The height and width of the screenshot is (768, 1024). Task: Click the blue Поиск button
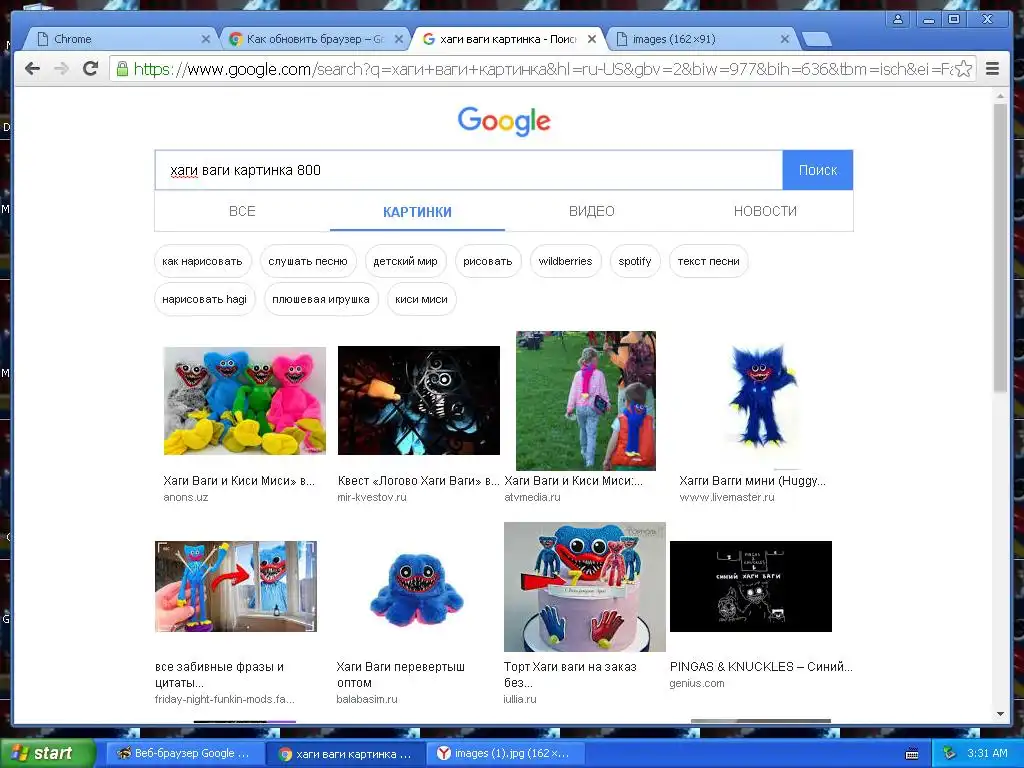(818, 170)
